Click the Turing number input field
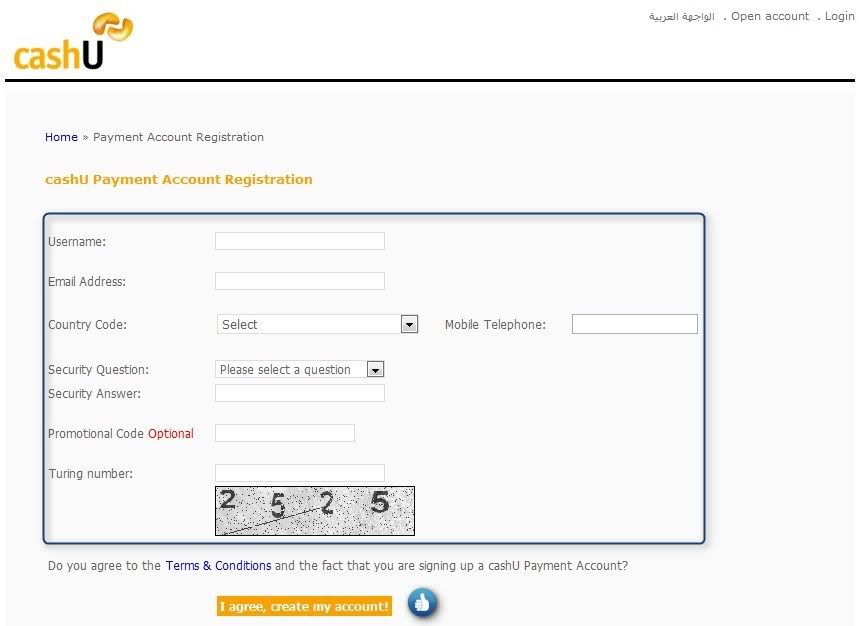 (x=300, y=473)
